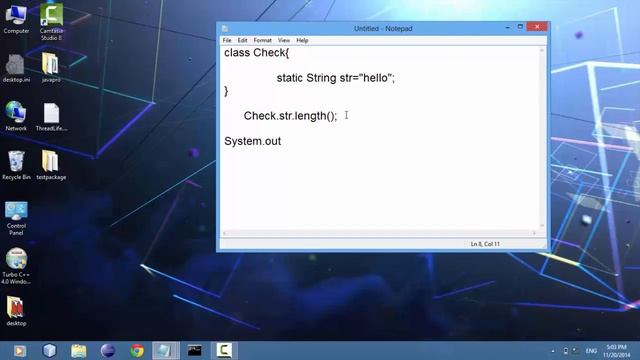Open Camtasia from the taskbar

[x=224, y=351]
